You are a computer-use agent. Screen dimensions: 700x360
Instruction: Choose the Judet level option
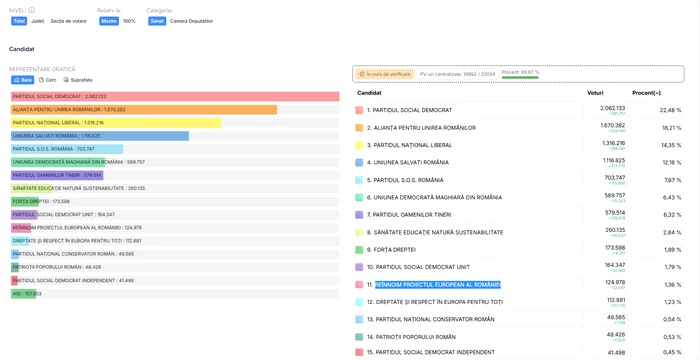[x=38, y=21]
